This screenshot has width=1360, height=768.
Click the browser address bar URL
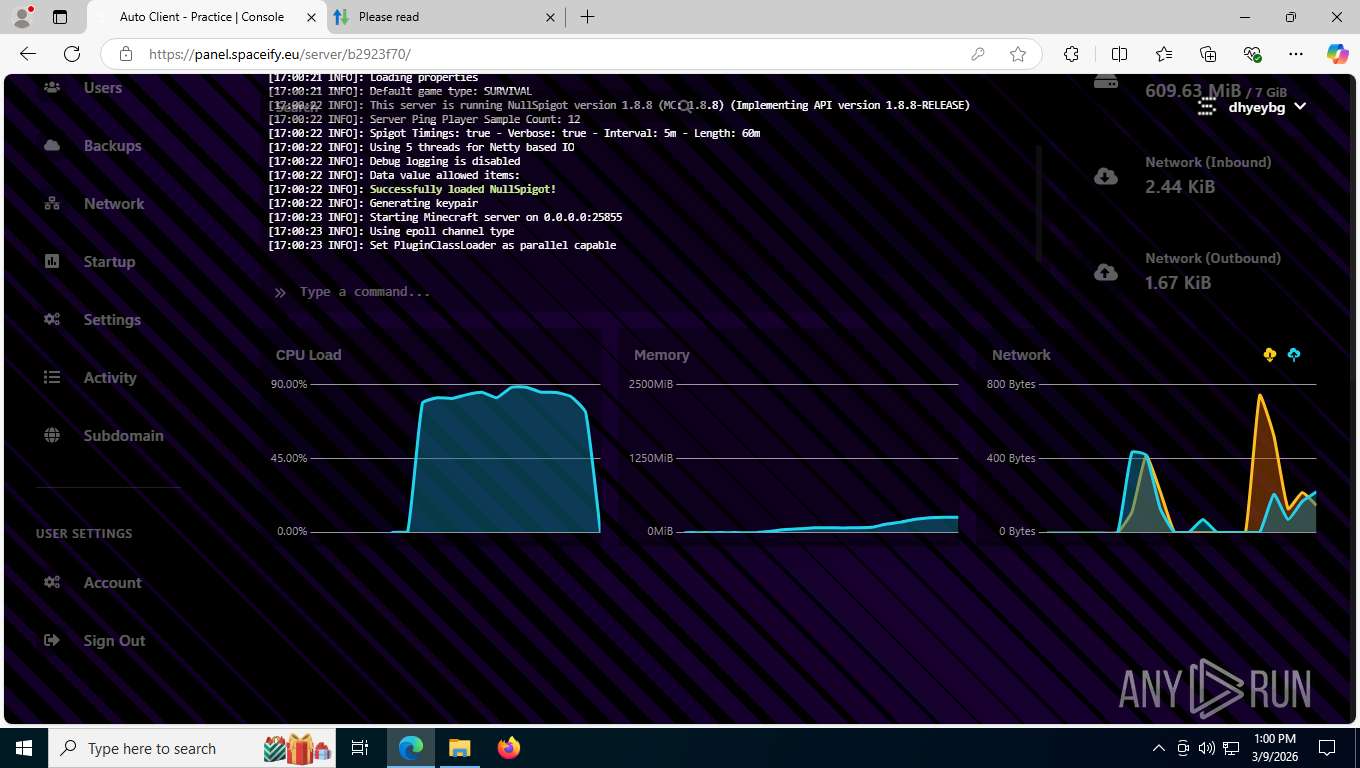pos(279,55)
